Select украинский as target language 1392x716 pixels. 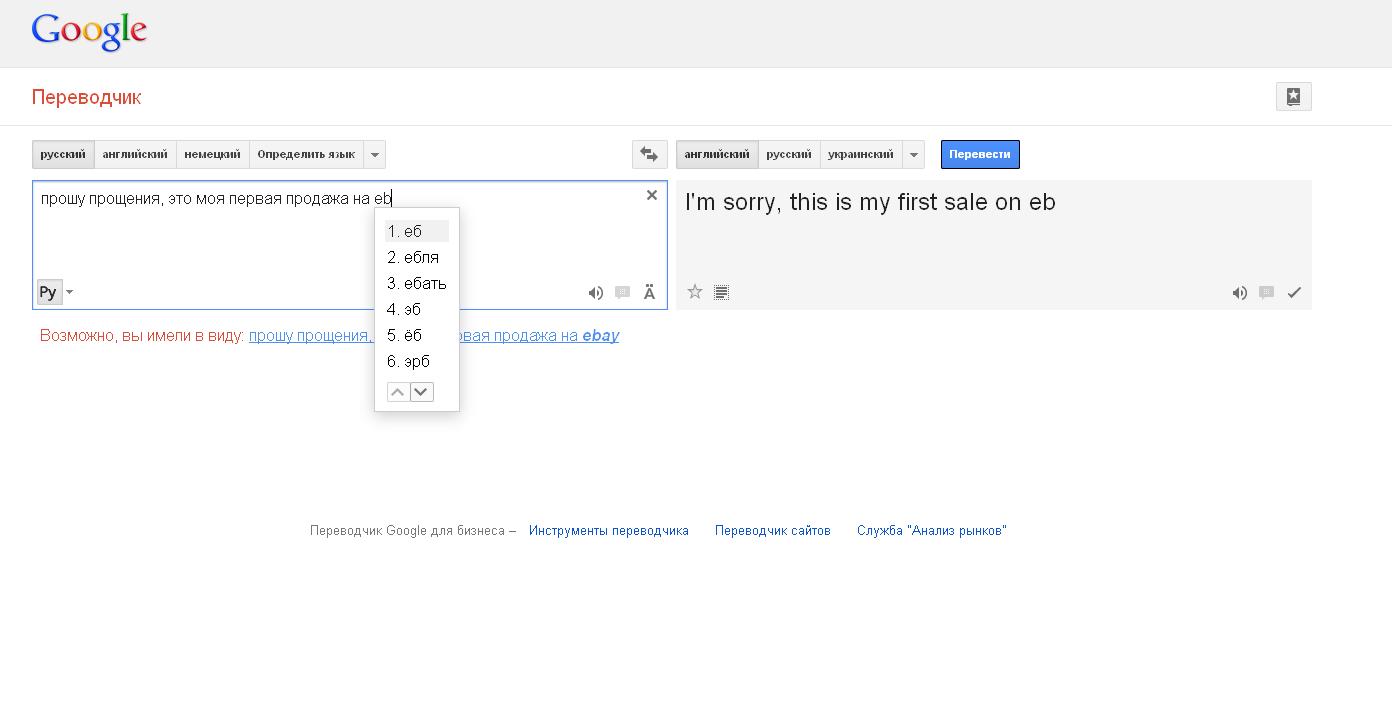tap(861, 154)
